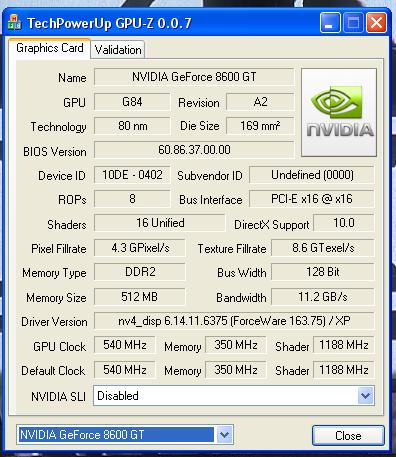Click the "Memory Type" label
The width and height of the screenshot is (396, 457).
coord(54,273)
